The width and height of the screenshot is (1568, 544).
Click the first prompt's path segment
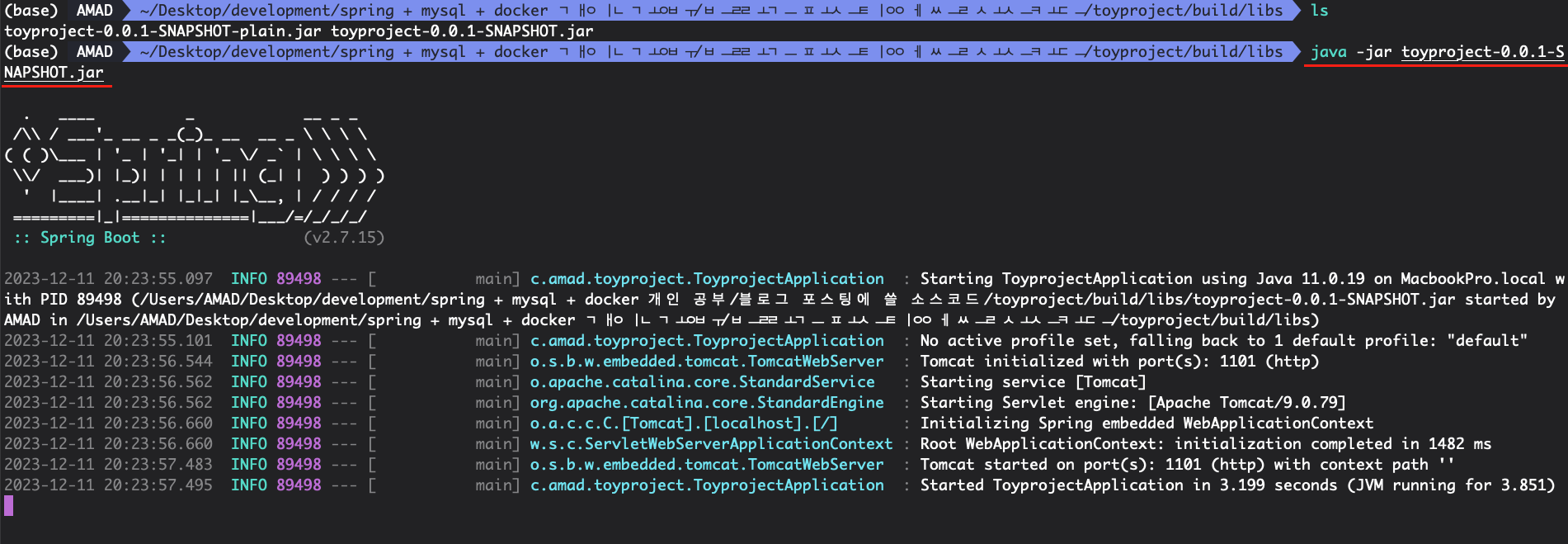coord(711,11)
